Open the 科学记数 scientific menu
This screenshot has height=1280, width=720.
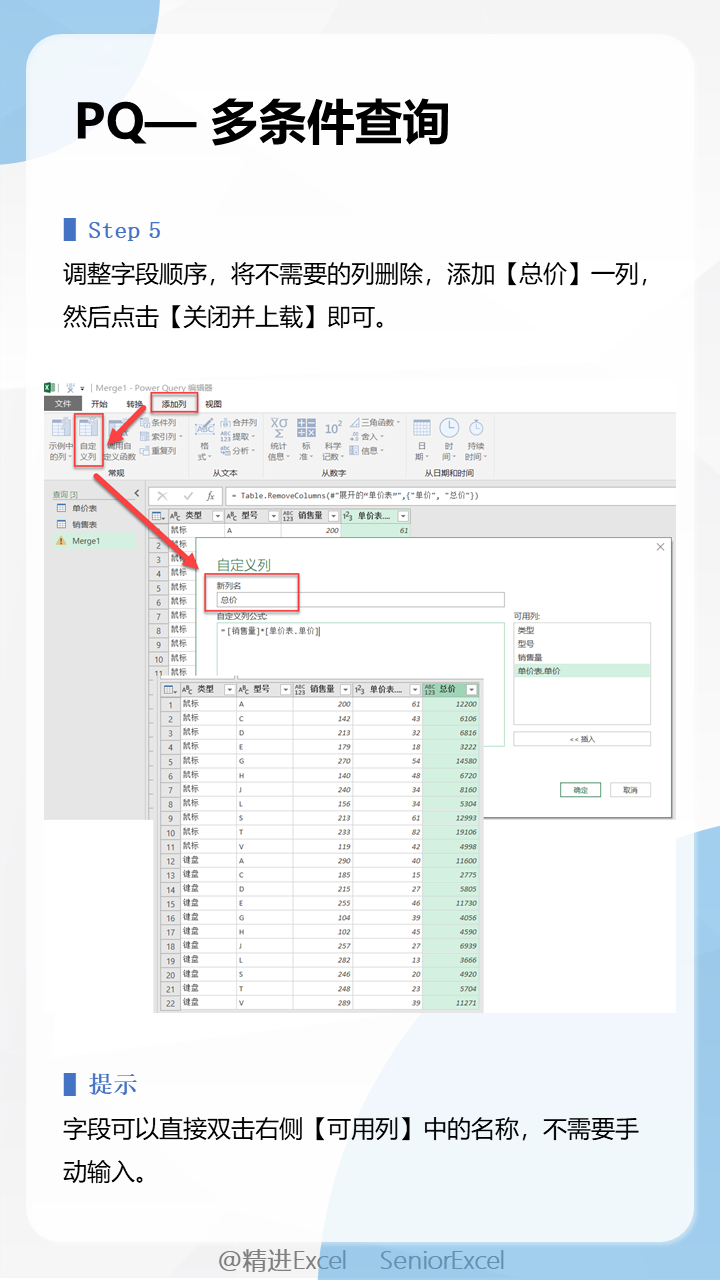click(333, 440)
